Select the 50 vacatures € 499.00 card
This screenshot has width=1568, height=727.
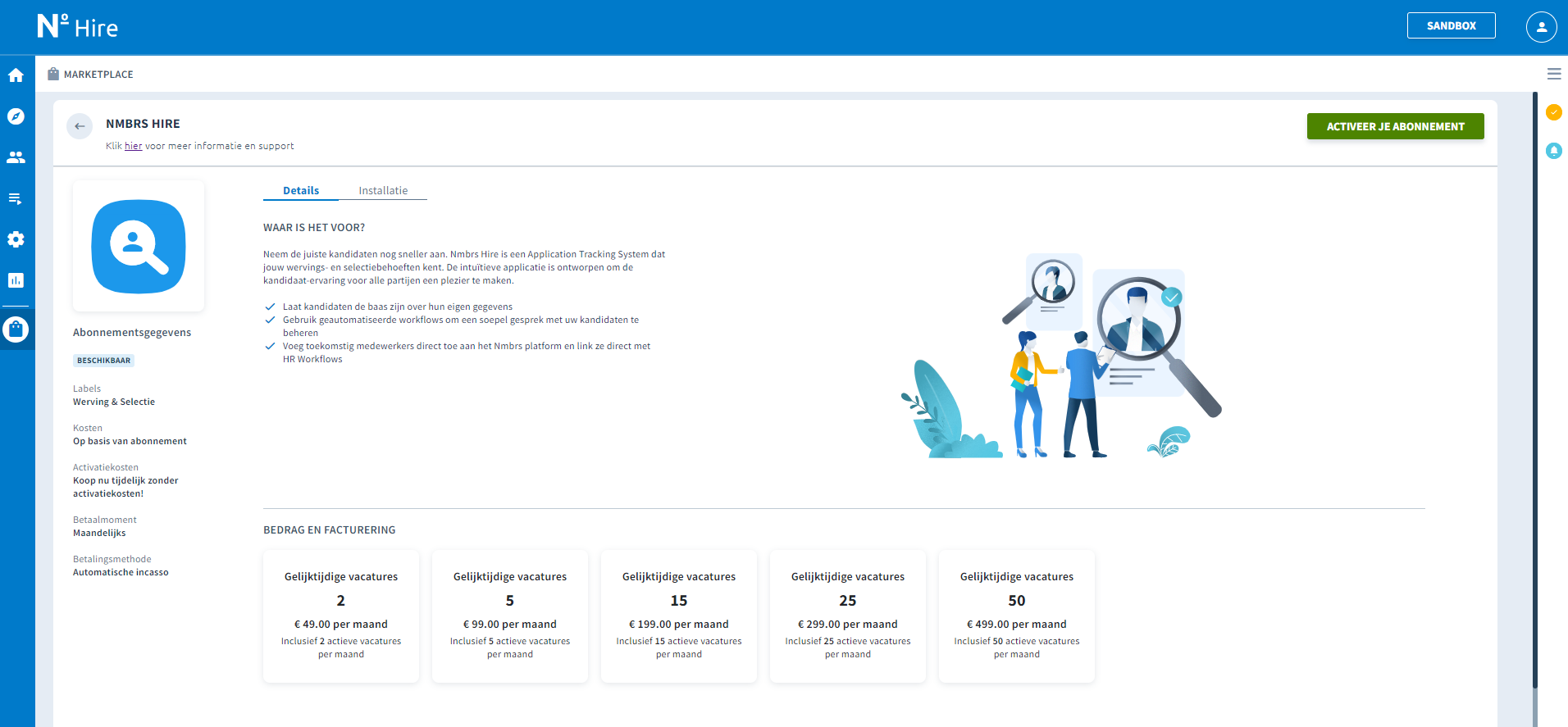pos(1017,616)
